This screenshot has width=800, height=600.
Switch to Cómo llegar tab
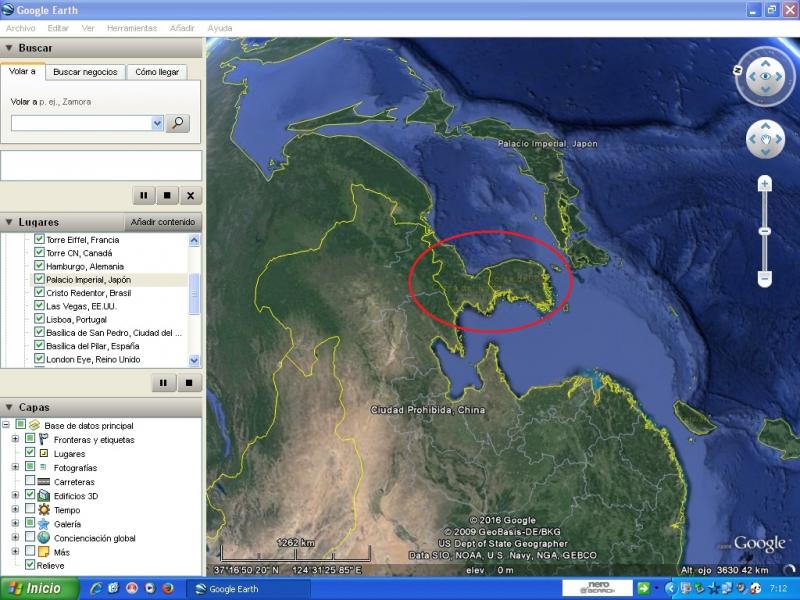[157, 72]
